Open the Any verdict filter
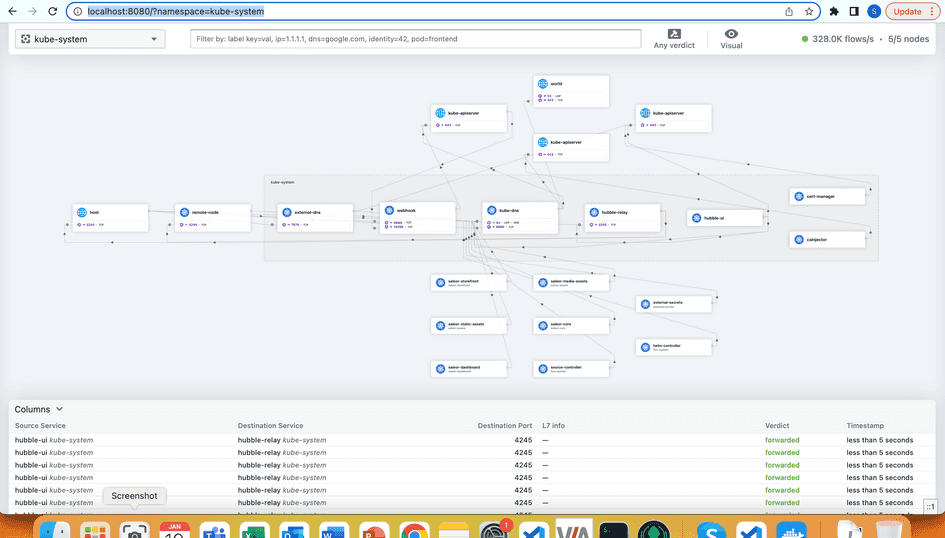Viewport: 945px width, 538px height. tap(674, 39)
